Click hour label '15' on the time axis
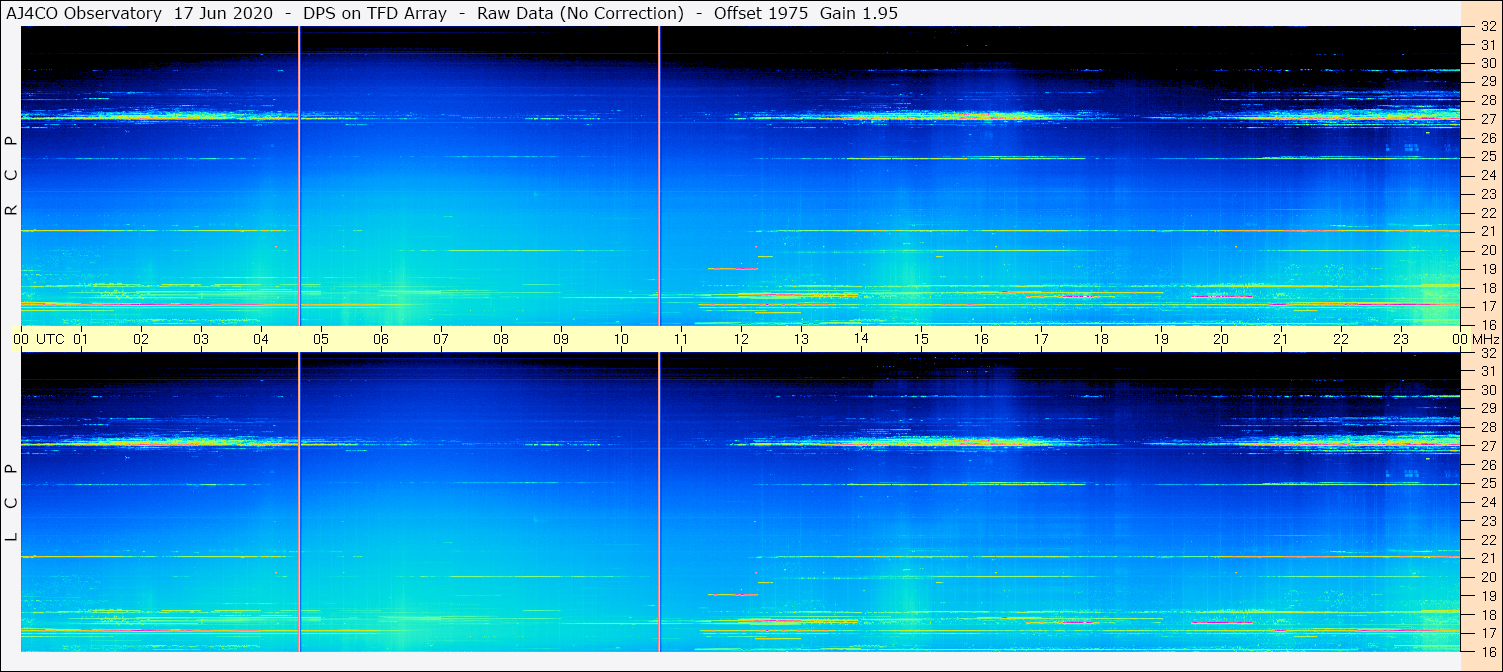 pyautogui.click(x=921, y=339)
